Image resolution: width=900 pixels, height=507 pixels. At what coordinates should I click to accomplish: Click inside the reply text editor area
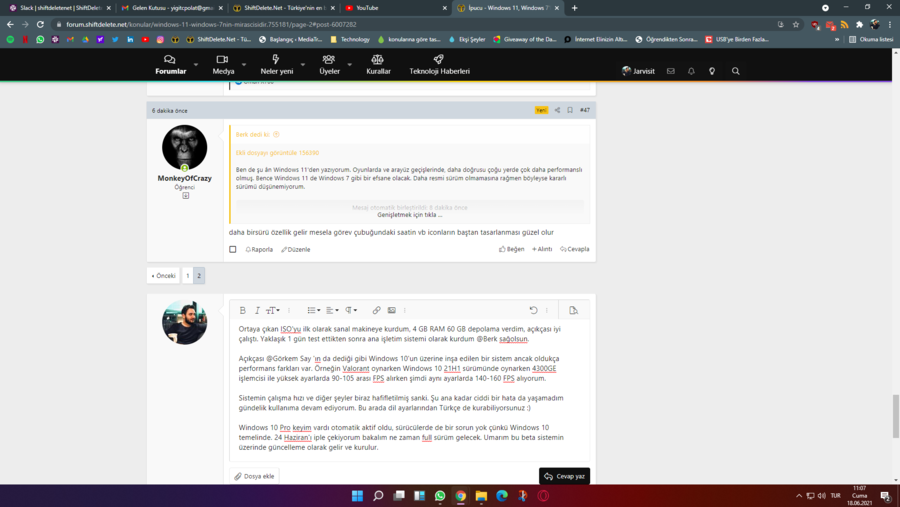410,388
